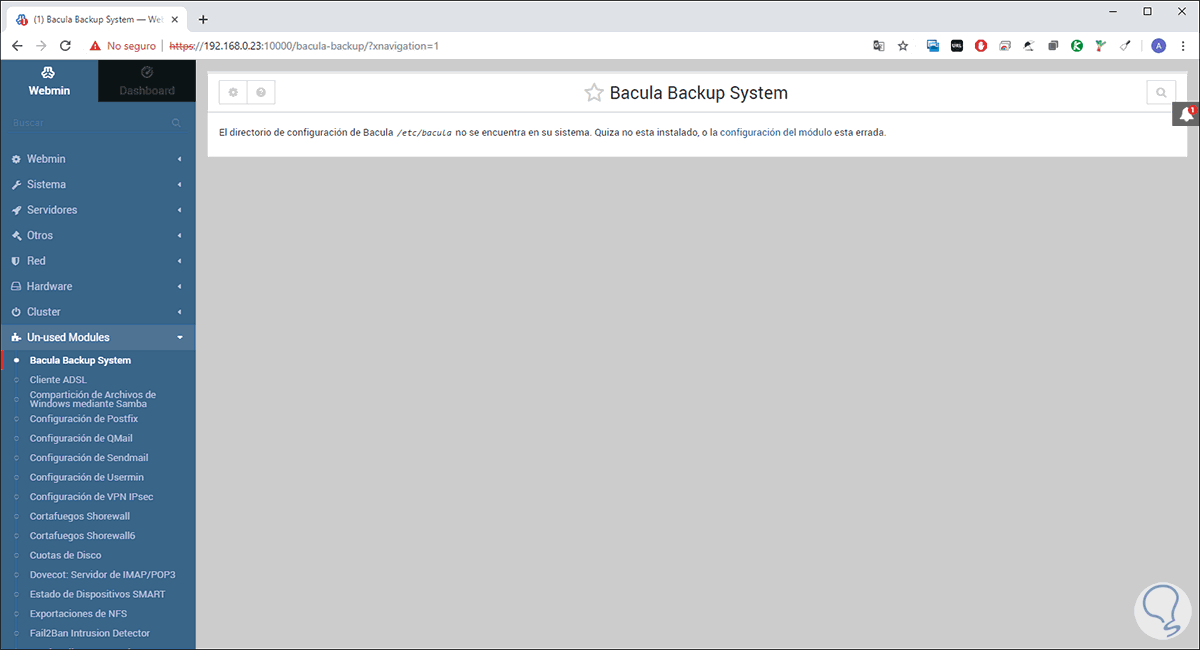Open Fail2Ban Intrusion Detector module
Screen dimensions: 1200x650
click(90, 633)
